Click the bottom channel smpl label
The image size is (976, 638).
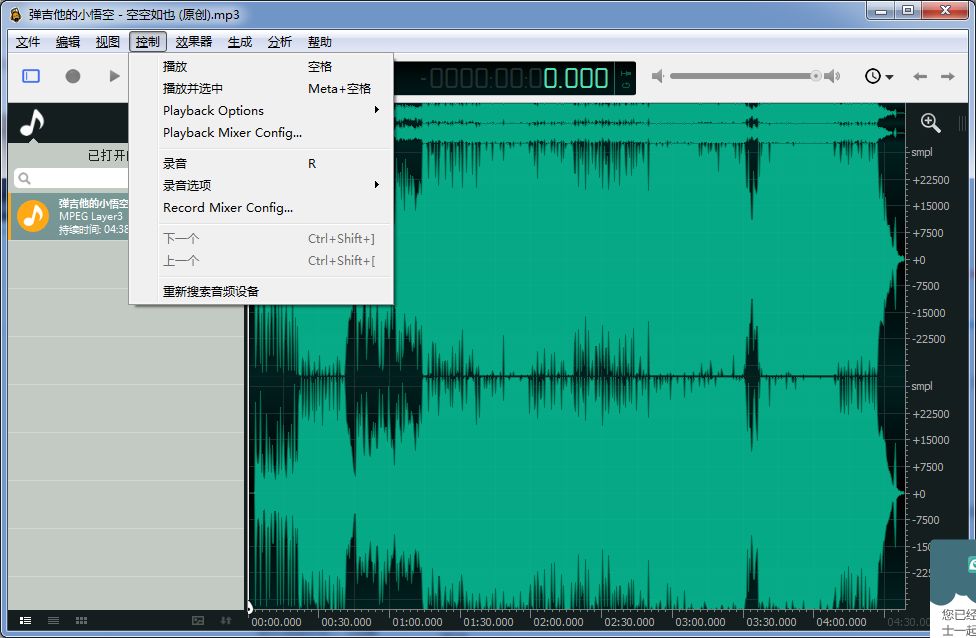coord(922,386)
